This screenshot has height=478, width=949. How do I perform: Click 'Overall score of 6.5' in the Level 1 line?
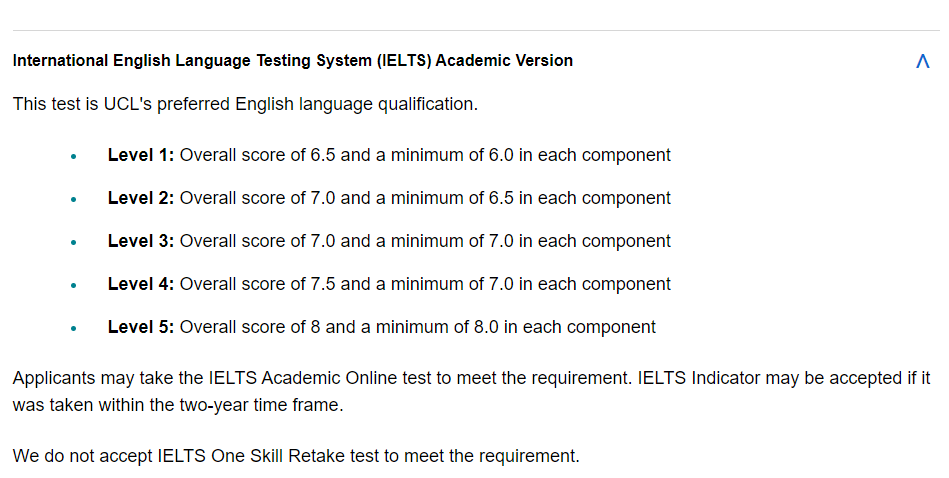coord(257,155)
